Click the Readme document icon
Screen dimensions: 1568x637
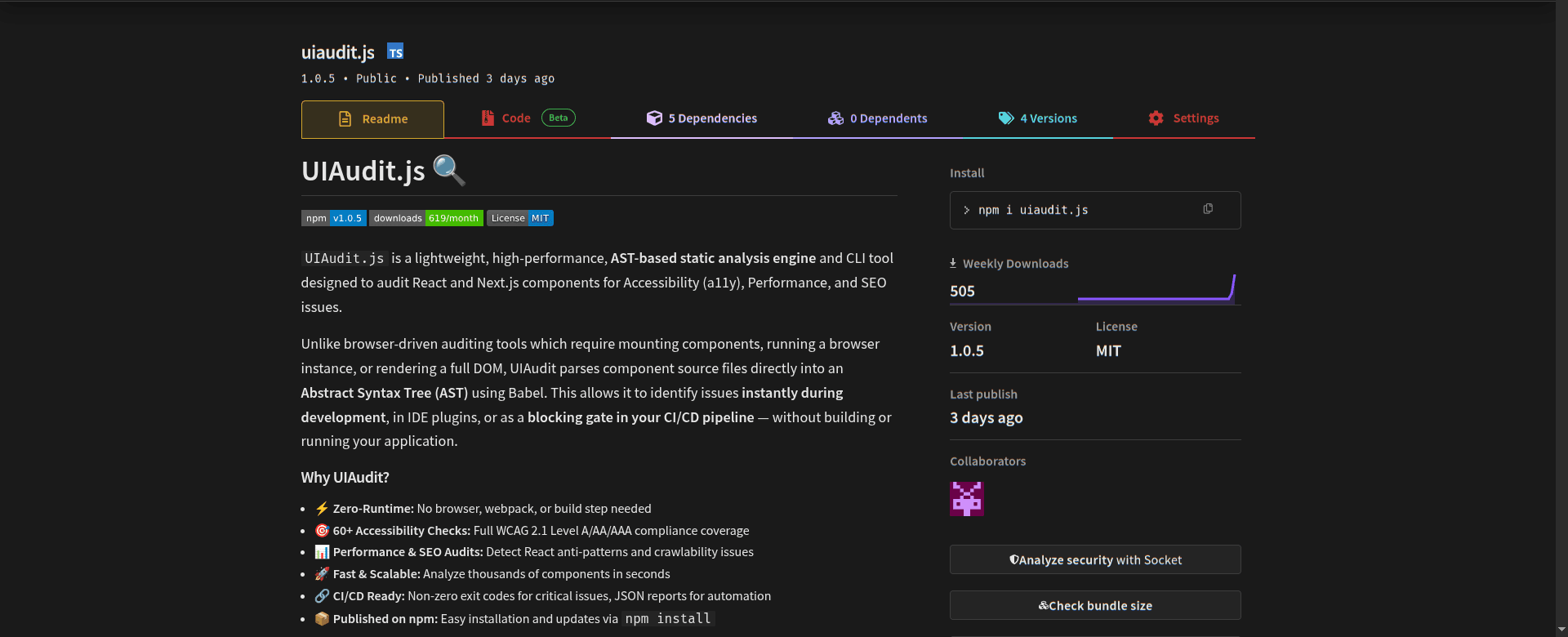[345, 119]
